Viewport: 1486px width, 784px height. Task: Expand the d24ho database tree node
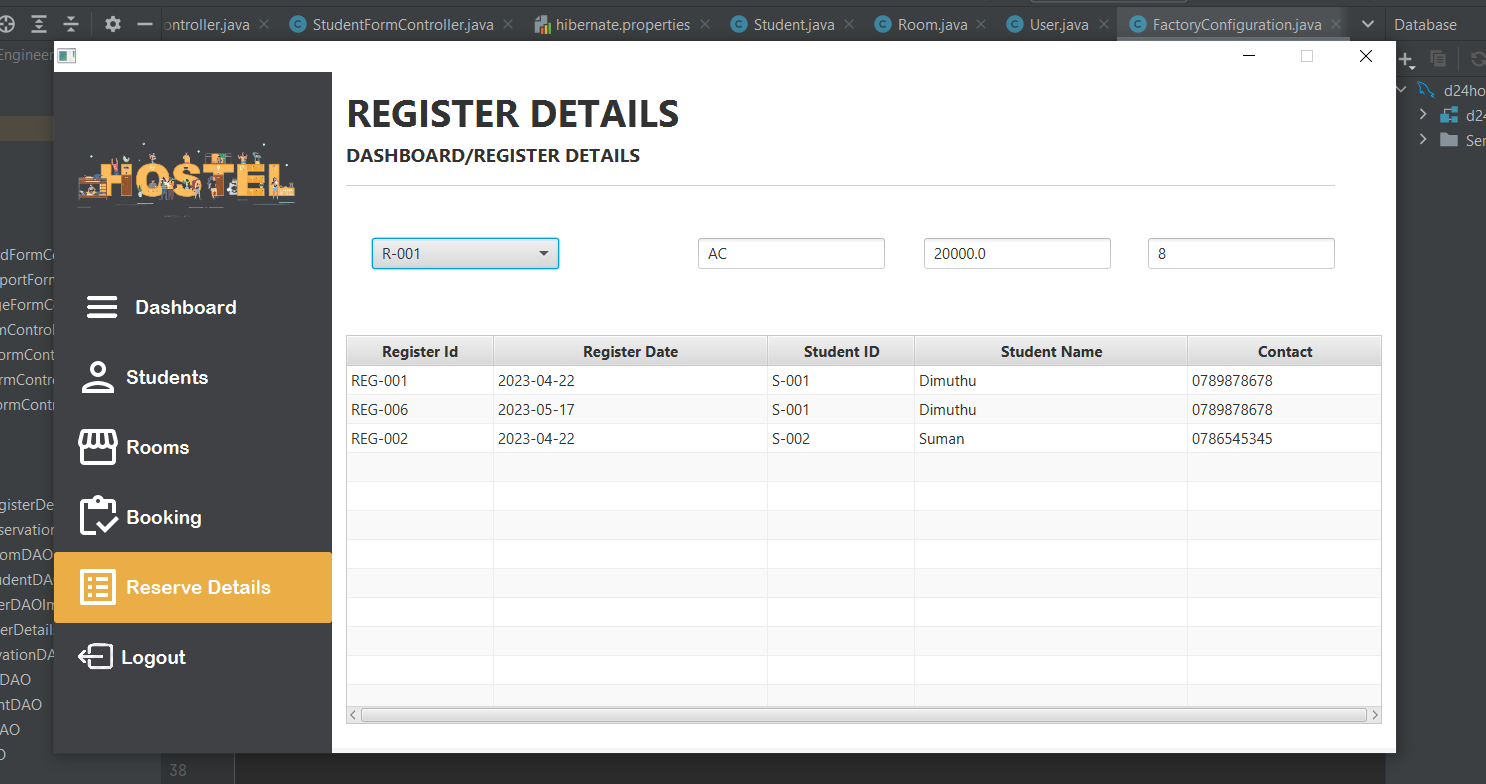click(1401, 89)
